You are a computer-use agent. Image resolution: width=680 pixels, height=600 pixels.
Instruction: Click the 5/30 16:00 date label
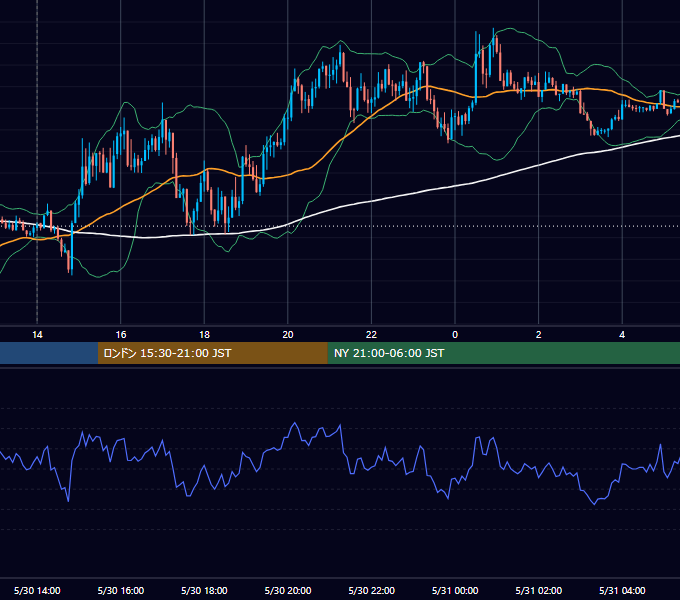[x=121, y=590]
